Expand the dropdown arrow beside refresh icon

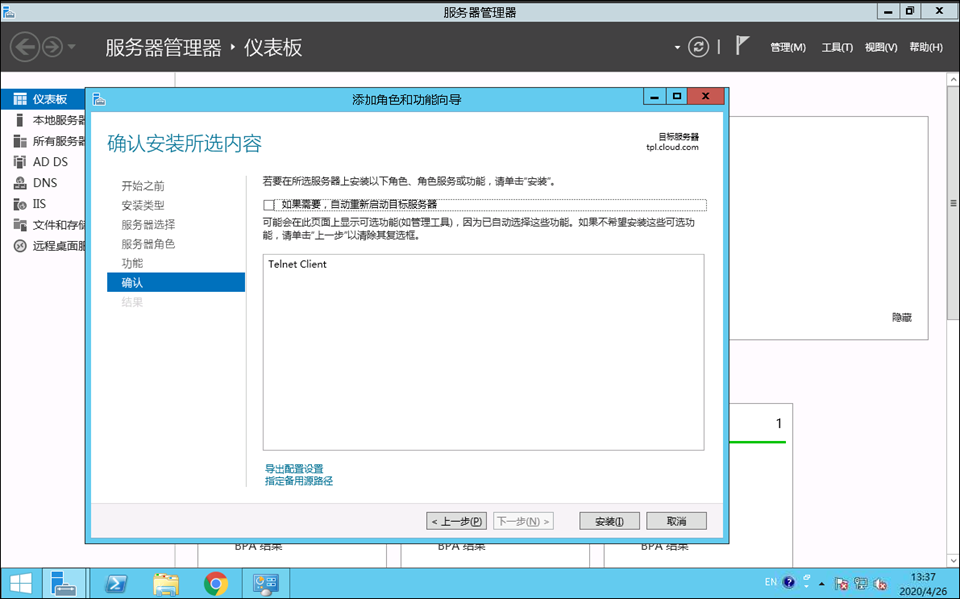pos(677,47)
